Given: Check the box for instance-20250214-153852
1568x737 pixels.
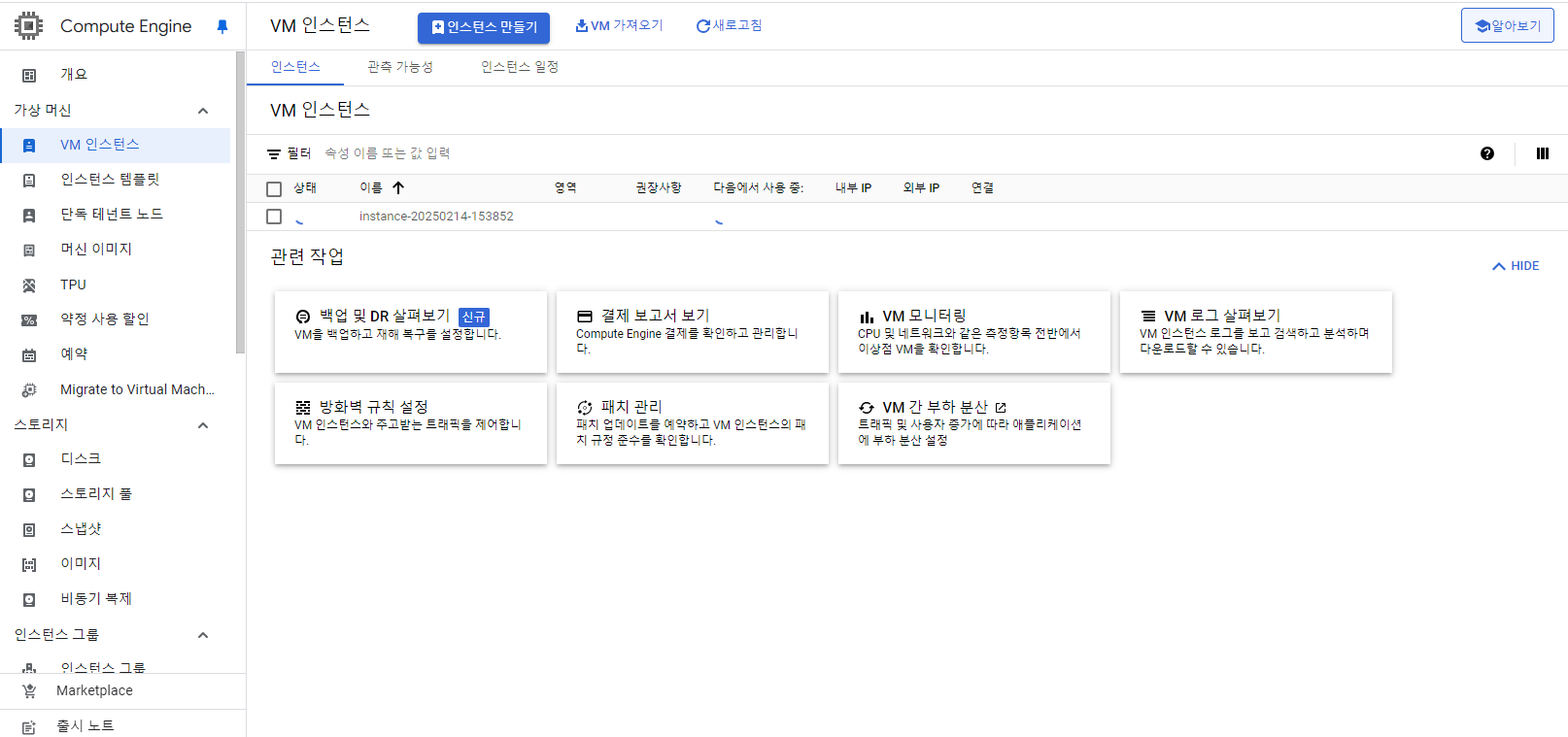Looking at the screenshot, I should tap(274, 217).
